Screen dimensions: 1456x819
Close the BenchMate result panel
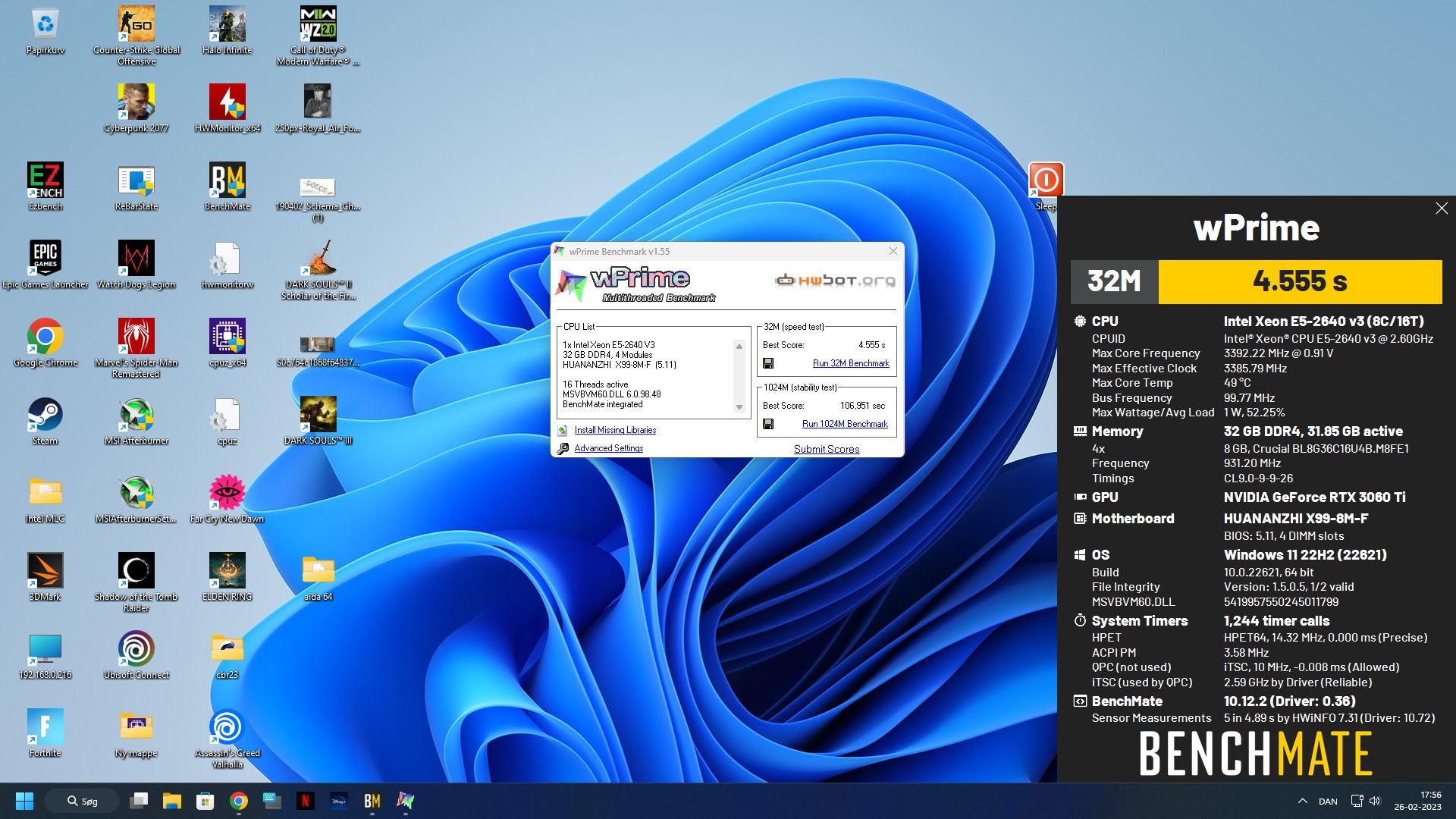click(1442, 208)
